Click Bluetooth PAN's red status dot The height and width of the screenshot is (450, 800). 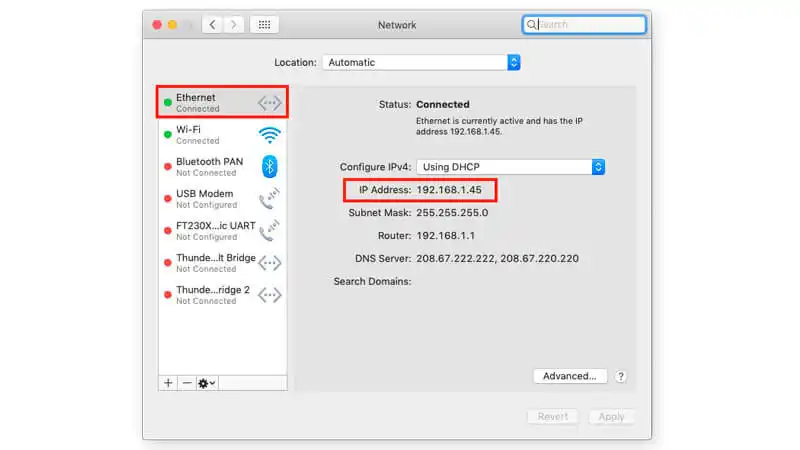167,166
